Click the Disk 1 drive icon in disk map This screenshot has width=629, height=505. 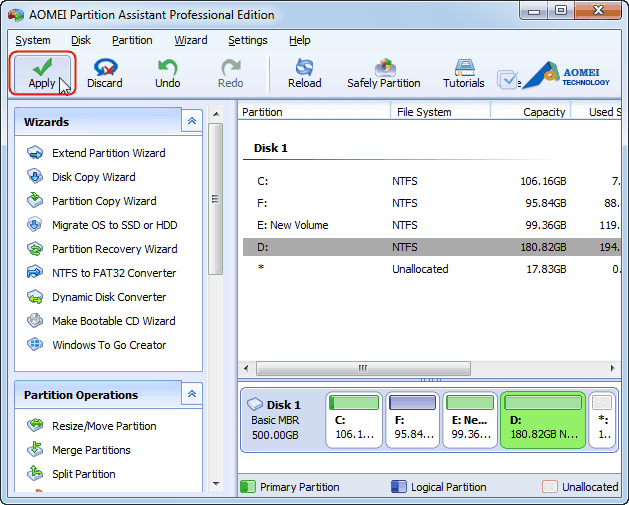pyautogui.click(x=255, y=404)
